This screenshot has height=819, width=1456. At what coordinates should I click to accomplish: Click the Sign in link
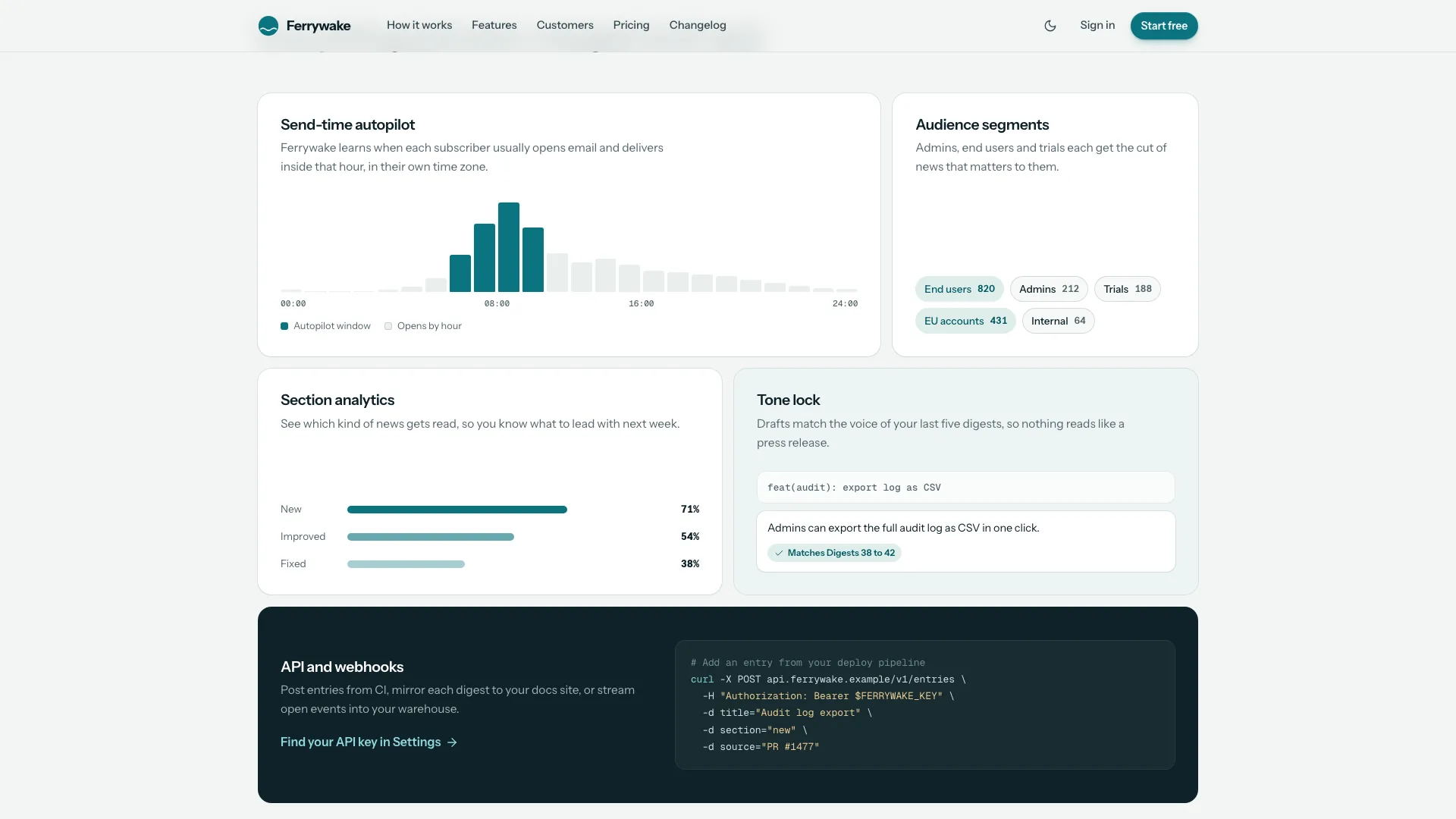[x=1097, y=25]
